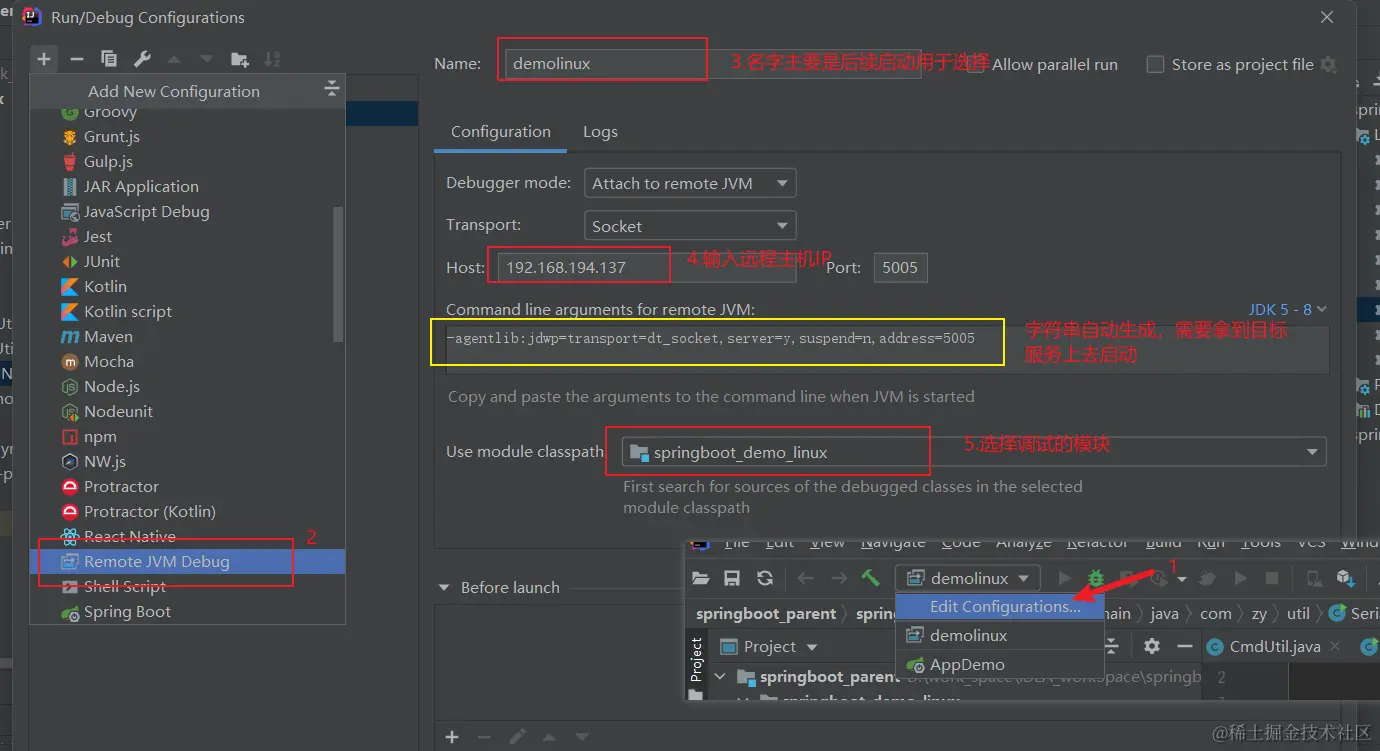Select Jest configuration type

pos(188,236)
